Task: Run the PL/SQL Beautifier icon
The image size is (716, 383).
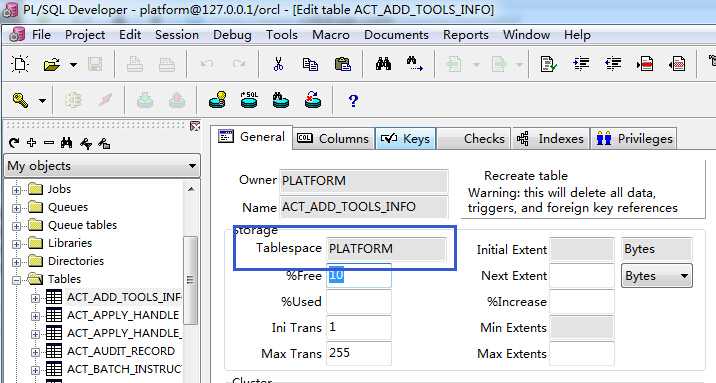Action: tap(548, 64)
